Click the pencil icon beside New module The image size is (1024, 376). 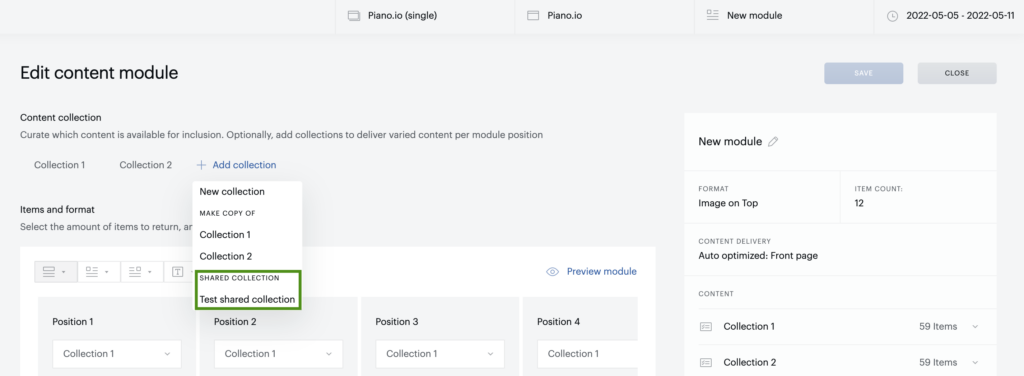pyautogui.click(x=773, y=142)
